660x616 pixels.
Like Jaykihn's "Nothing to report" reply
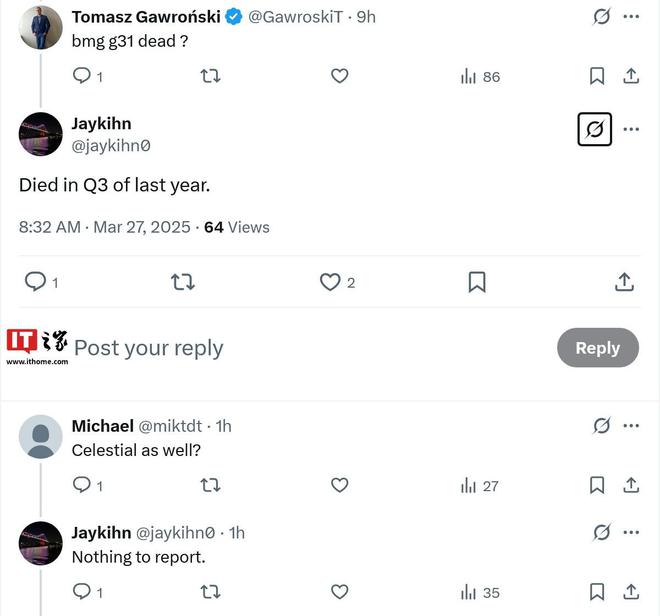tap(339, 592)
